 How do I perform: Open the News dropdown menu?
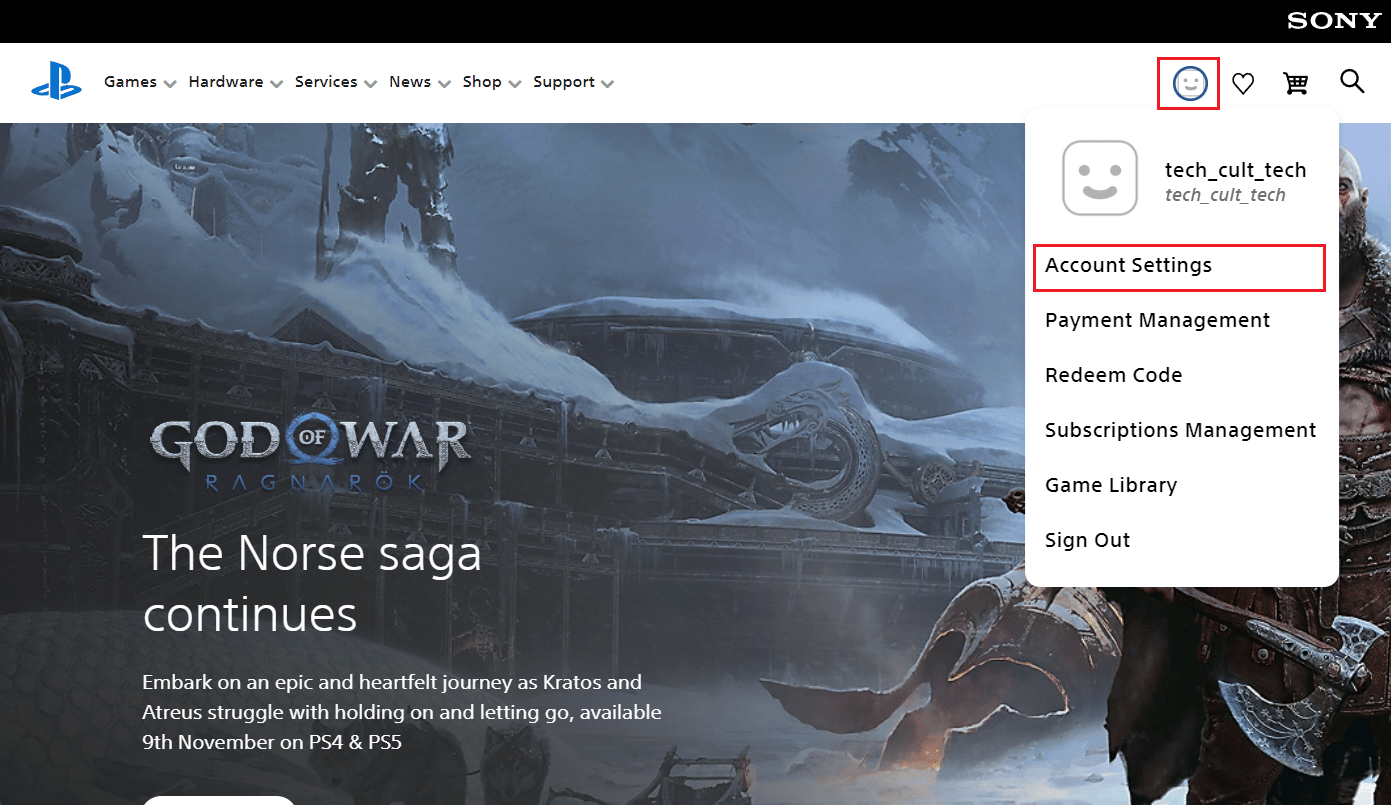point(419,82)
